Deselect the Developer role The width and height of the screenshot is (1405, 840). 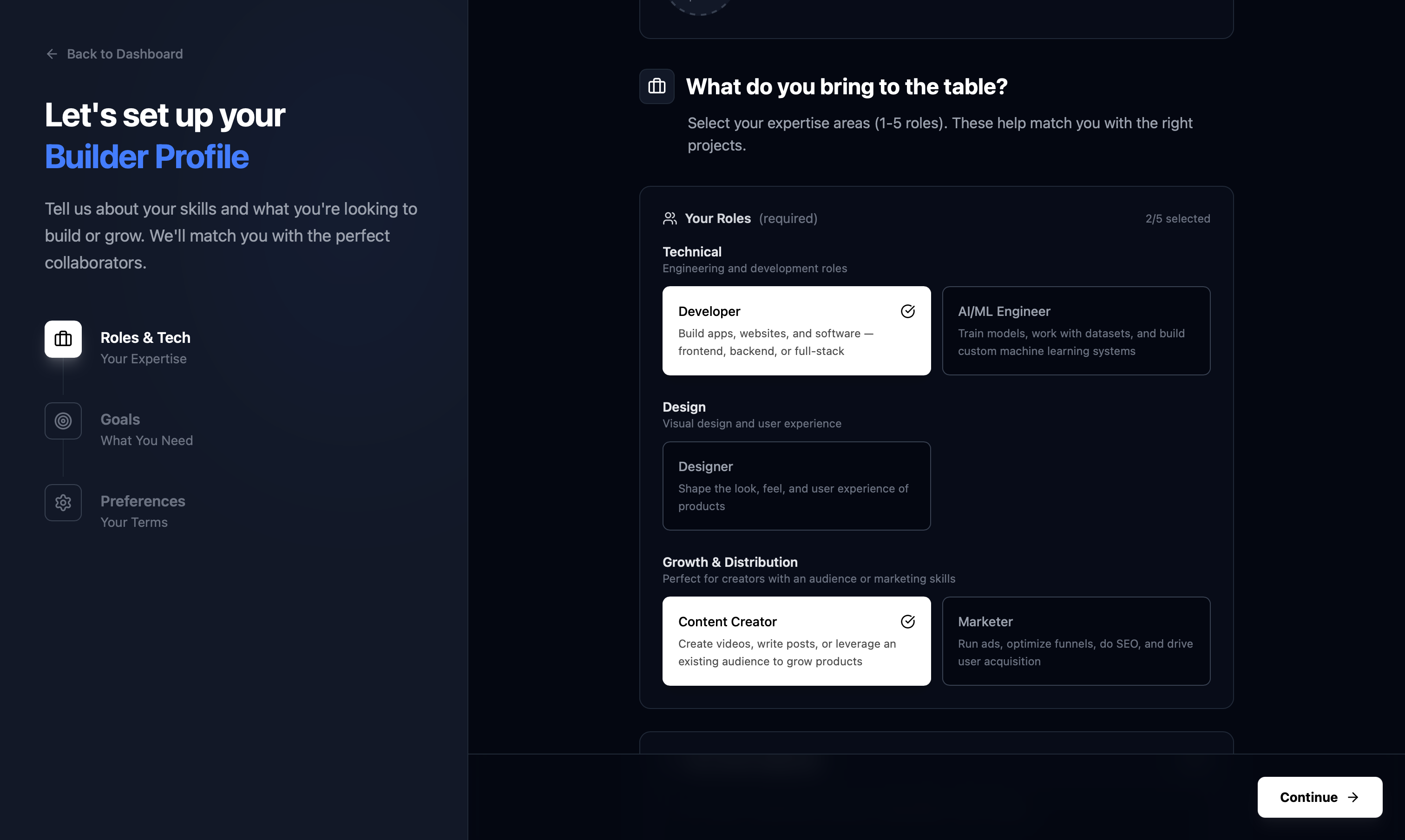tap(796, 331)
